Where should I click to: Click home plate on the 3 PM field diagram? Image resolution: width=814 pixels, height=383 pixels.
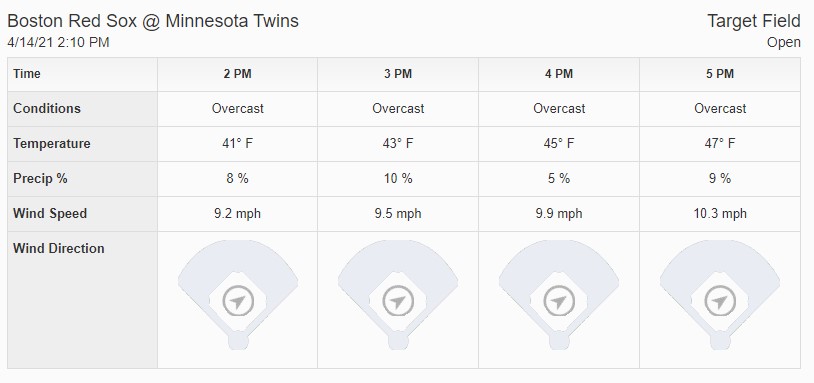click(398, 340)
